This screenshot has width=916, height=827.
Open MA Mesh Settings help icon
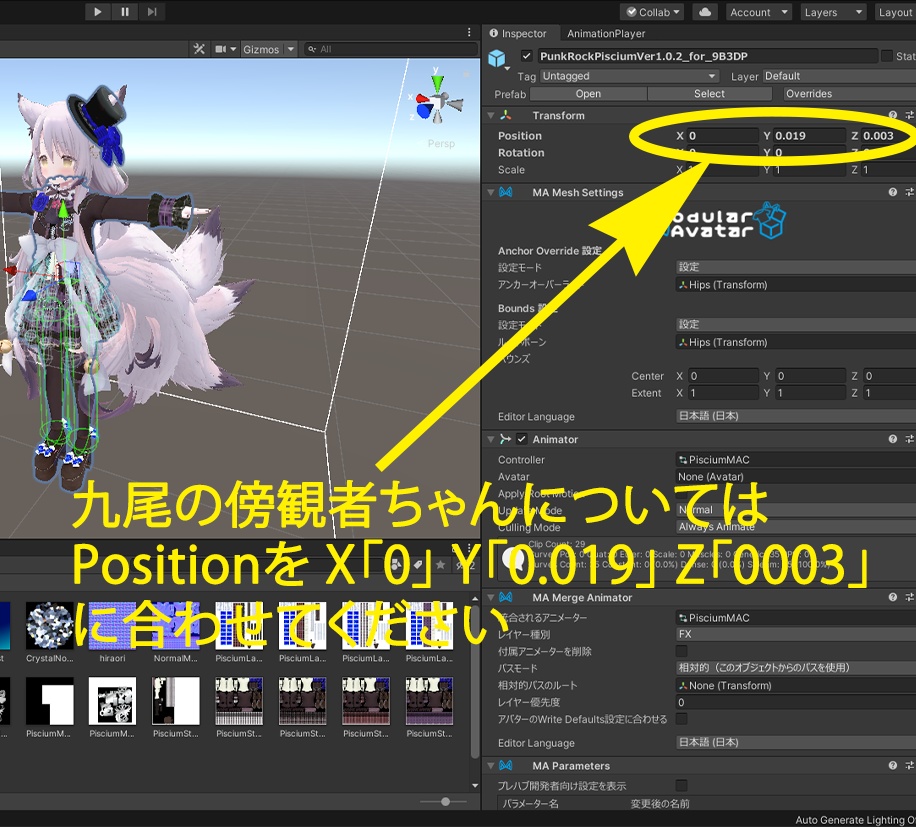click(x=892, y=192)
